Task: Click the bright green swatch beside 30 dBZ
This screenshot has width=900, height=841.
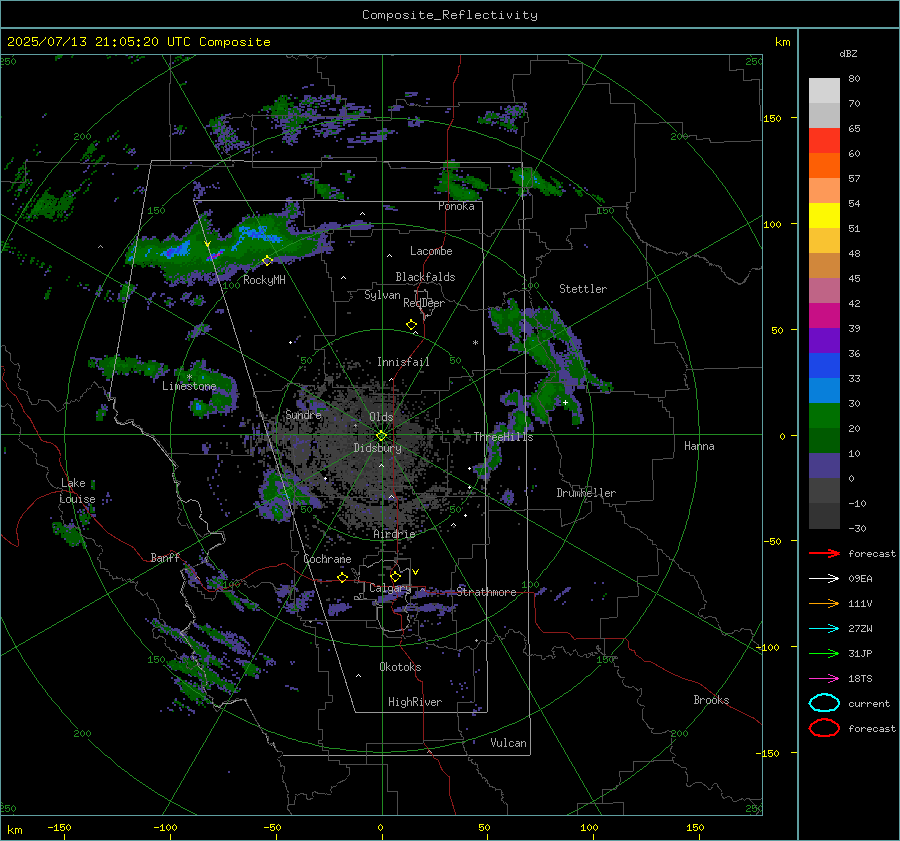Action: coord(824,415)
